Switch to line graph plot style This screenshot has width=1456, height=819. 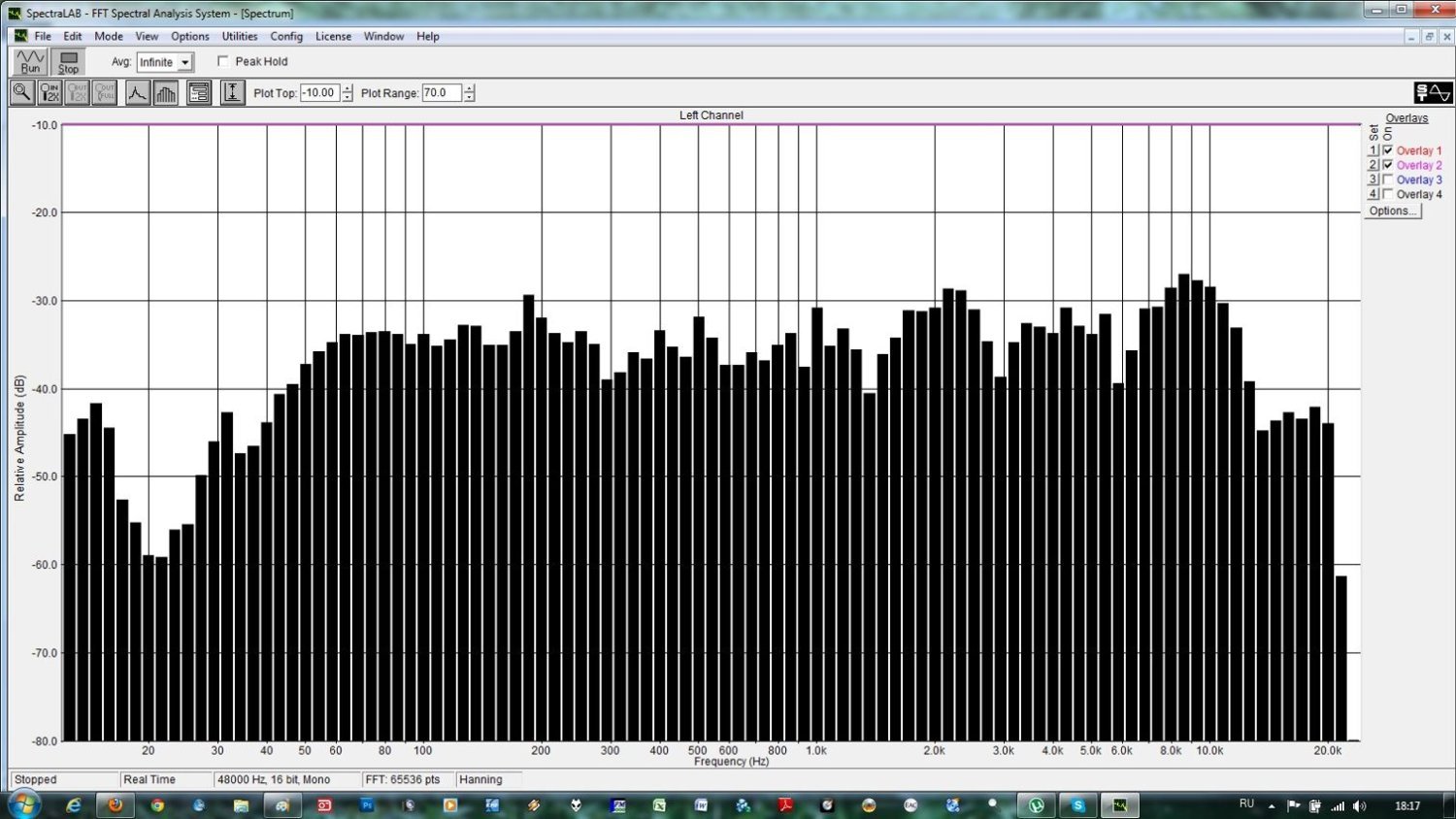[137, 93]
